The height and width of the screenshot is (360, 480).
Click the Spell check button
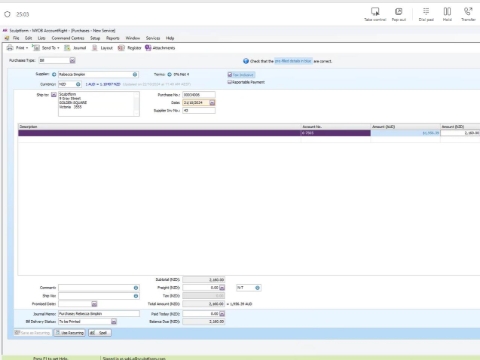pyautogui.click(x=100, y=333)
